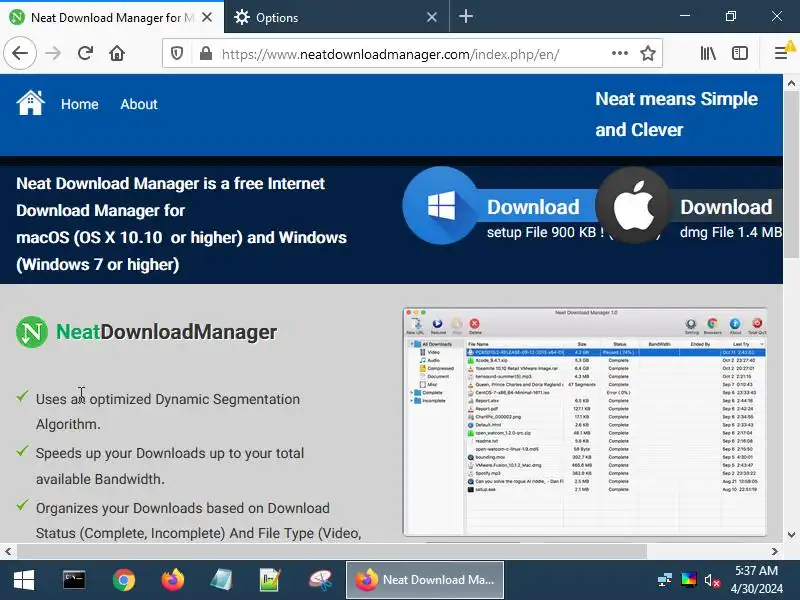This screenshot has height=600, width=800.
Task: Open the notepad-style taskbar app
Action: coord(221,580)
